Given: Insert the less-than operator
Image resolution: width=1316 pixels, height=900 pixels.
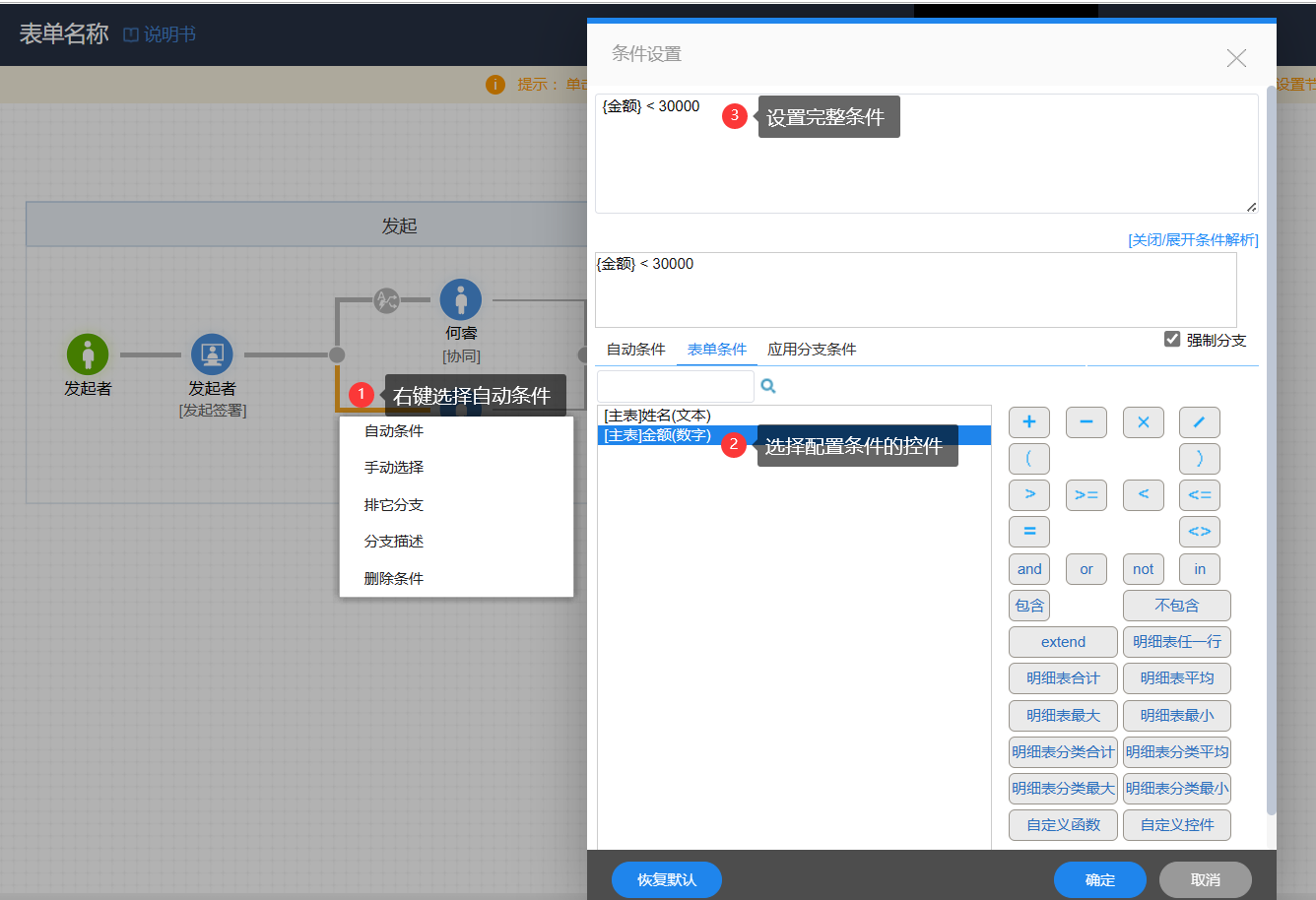Looking at the screenshot, I should tap(1144, 495).
